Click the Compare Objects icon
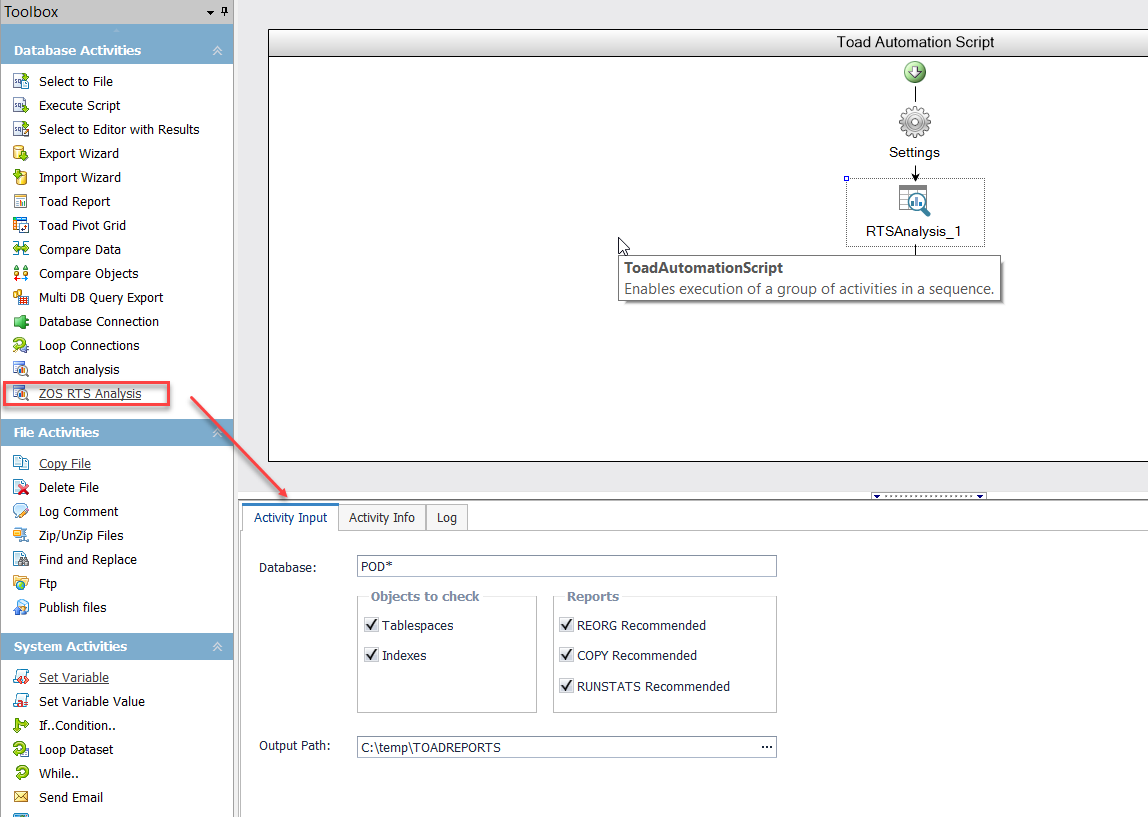Image resolution: width=1148 pixels, height=817 pixels. pos(21,274)
